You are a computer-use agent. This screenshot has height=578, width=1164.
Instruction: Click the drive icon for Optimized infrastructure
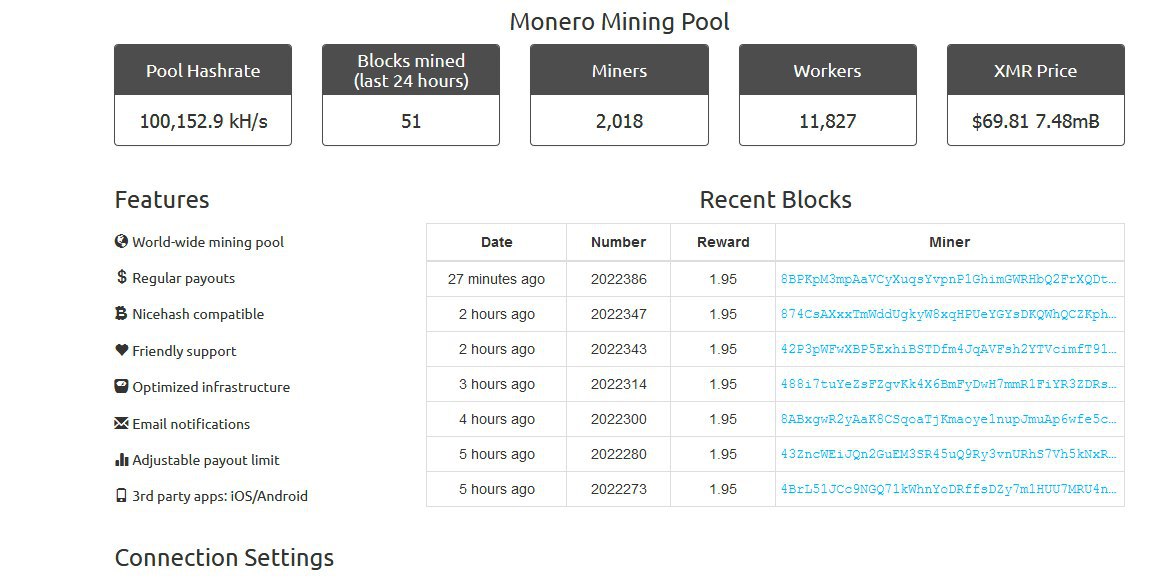[x=122, y=386]
